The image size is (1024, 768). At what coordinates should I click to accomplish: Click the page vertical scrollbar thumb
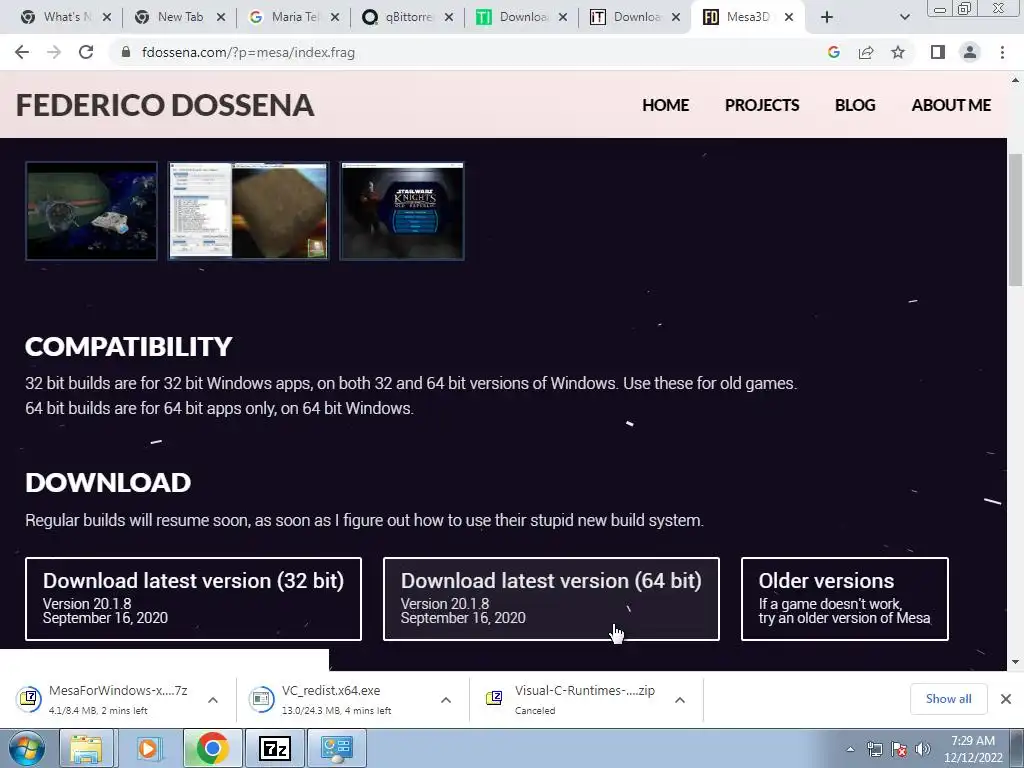tap(1015, 219)
